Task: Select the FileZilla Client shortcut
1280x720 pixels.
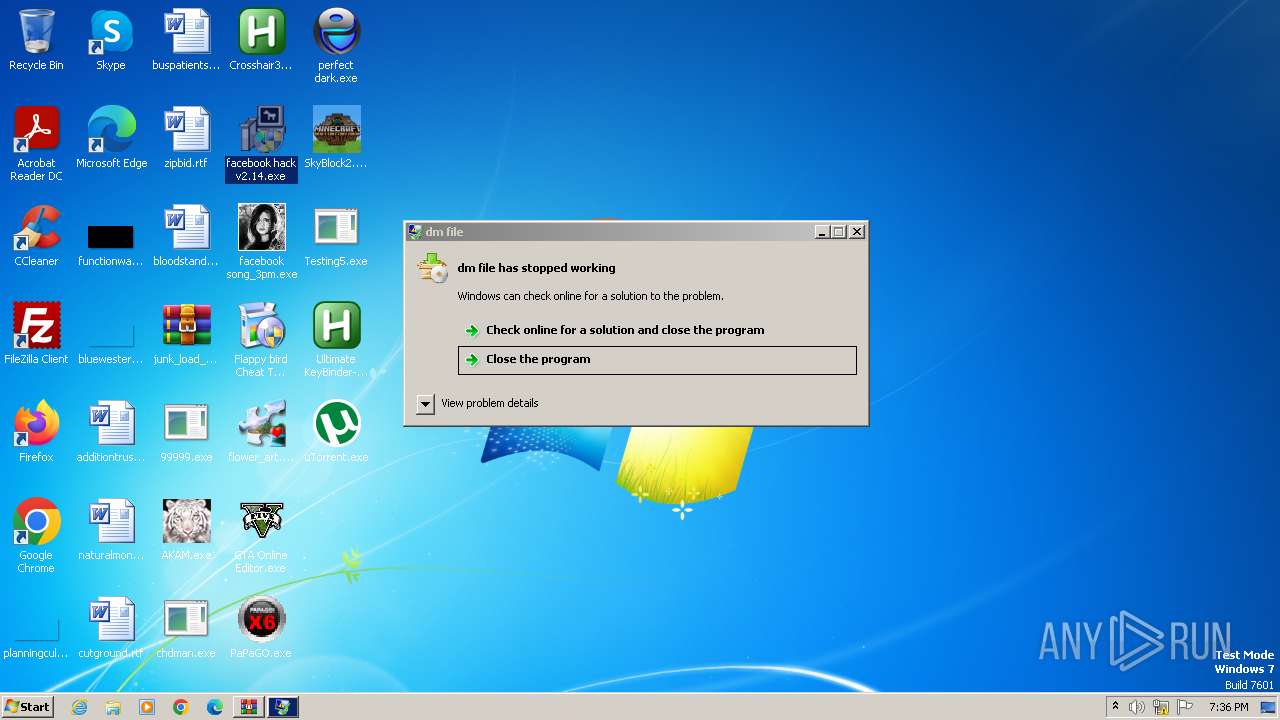Action: [x=36, y=335]
